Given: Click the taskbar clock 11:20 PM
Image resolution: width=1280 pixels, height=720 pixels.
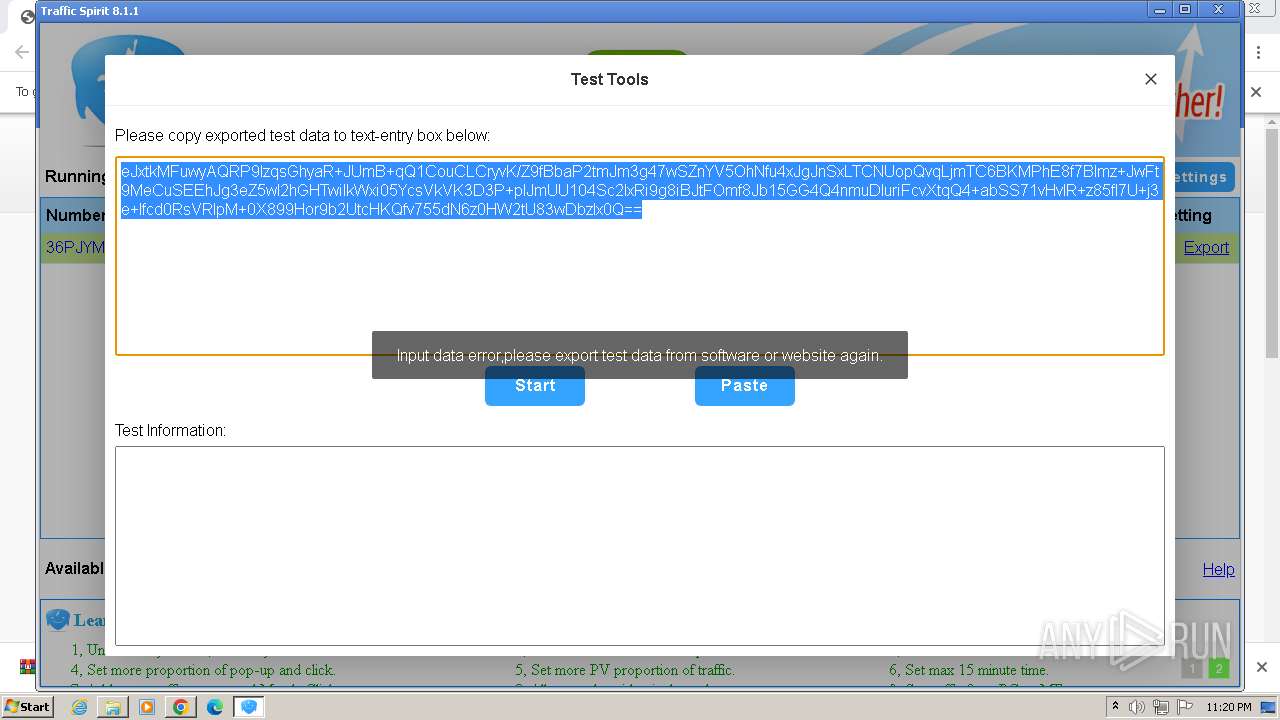Looking at the screenshot, I should 1229,707.
